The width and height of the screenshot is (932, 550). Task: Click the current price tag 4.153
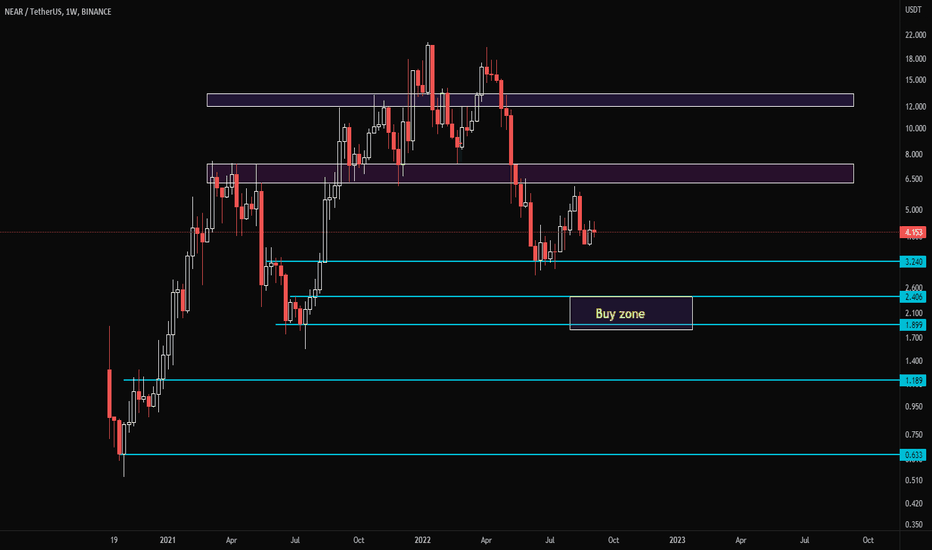[x=913, y=232]
